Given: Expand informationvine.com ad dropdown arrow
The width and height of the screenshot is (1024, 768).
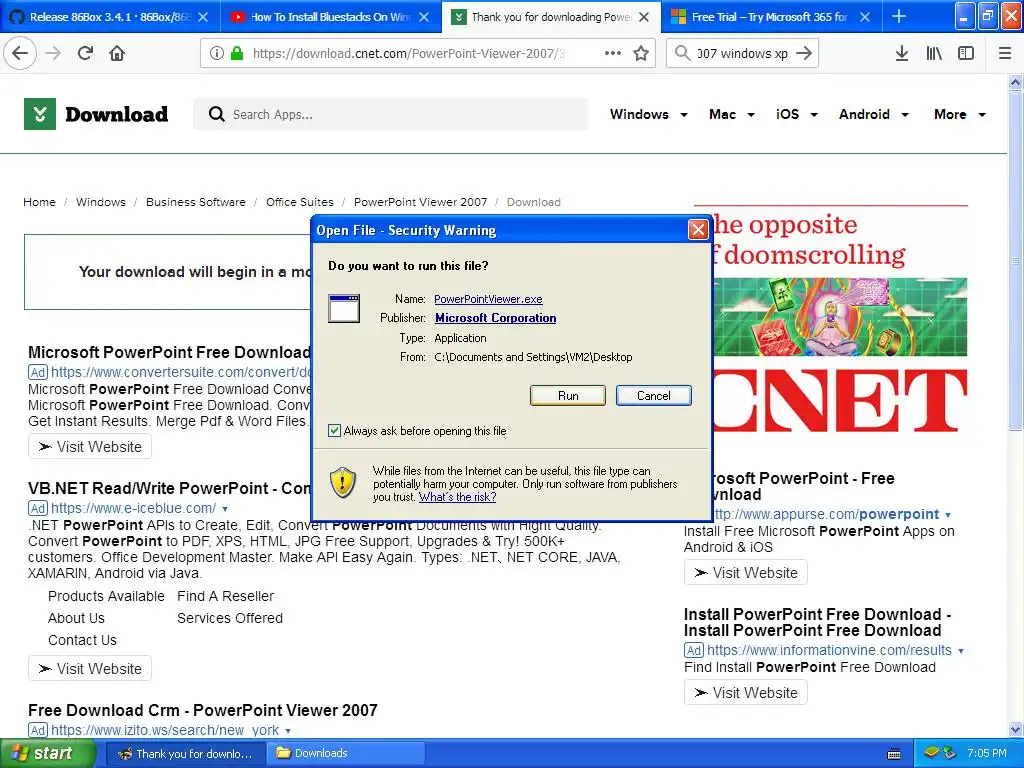Looking at the screenshot, I should pyautogui.click(x=961, y=651).
